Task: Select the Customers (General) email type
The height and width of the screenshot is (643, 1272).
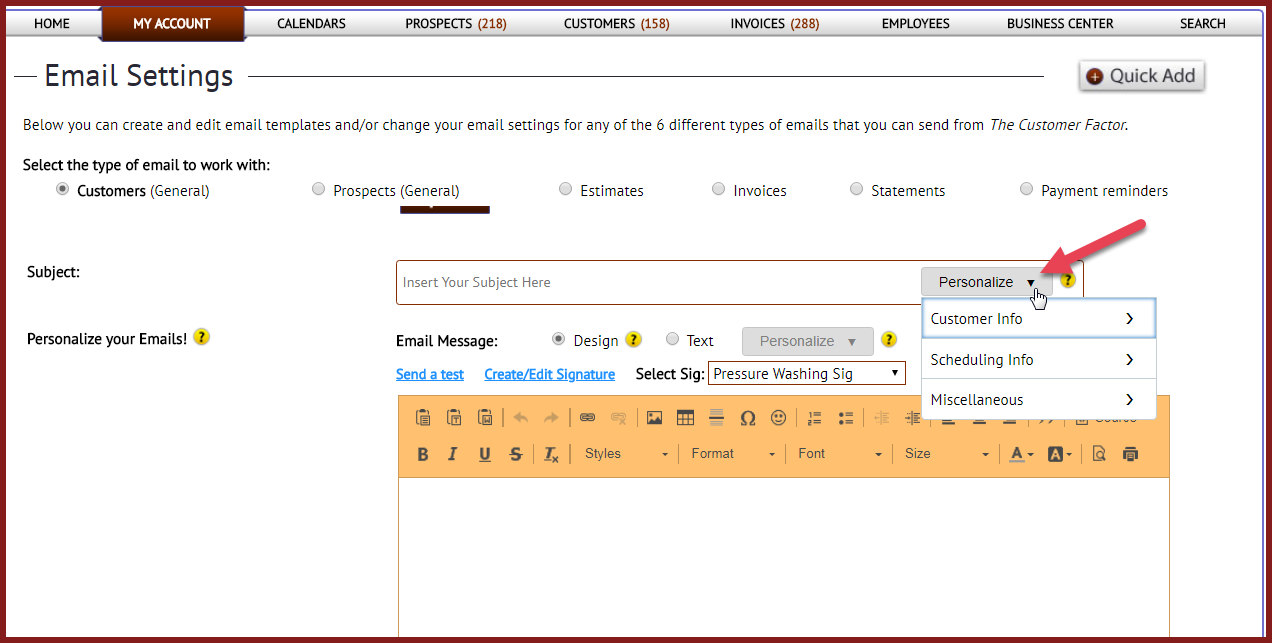Action: [x=63, y=189]
